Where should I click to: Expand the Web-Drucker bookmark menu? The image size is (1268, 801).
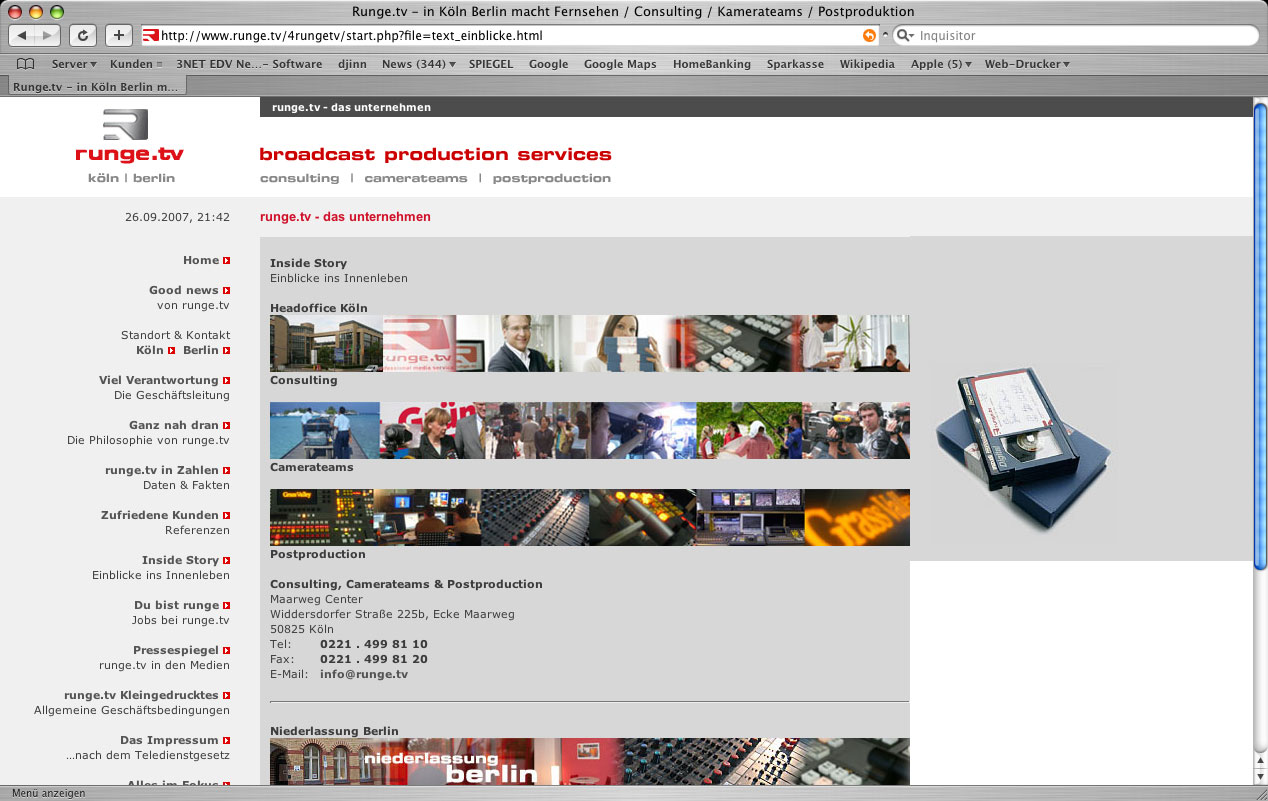coord(1026,64)
